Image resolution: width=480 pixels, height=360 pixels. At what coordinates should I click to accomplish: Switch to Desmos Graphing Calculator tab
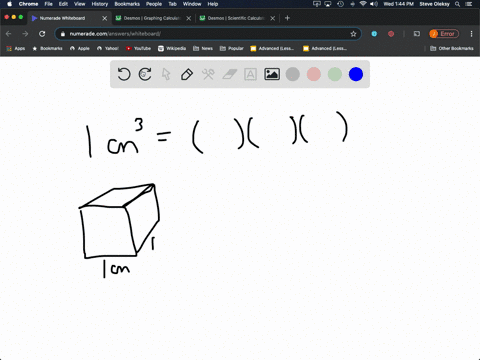[x=152, y=18]
